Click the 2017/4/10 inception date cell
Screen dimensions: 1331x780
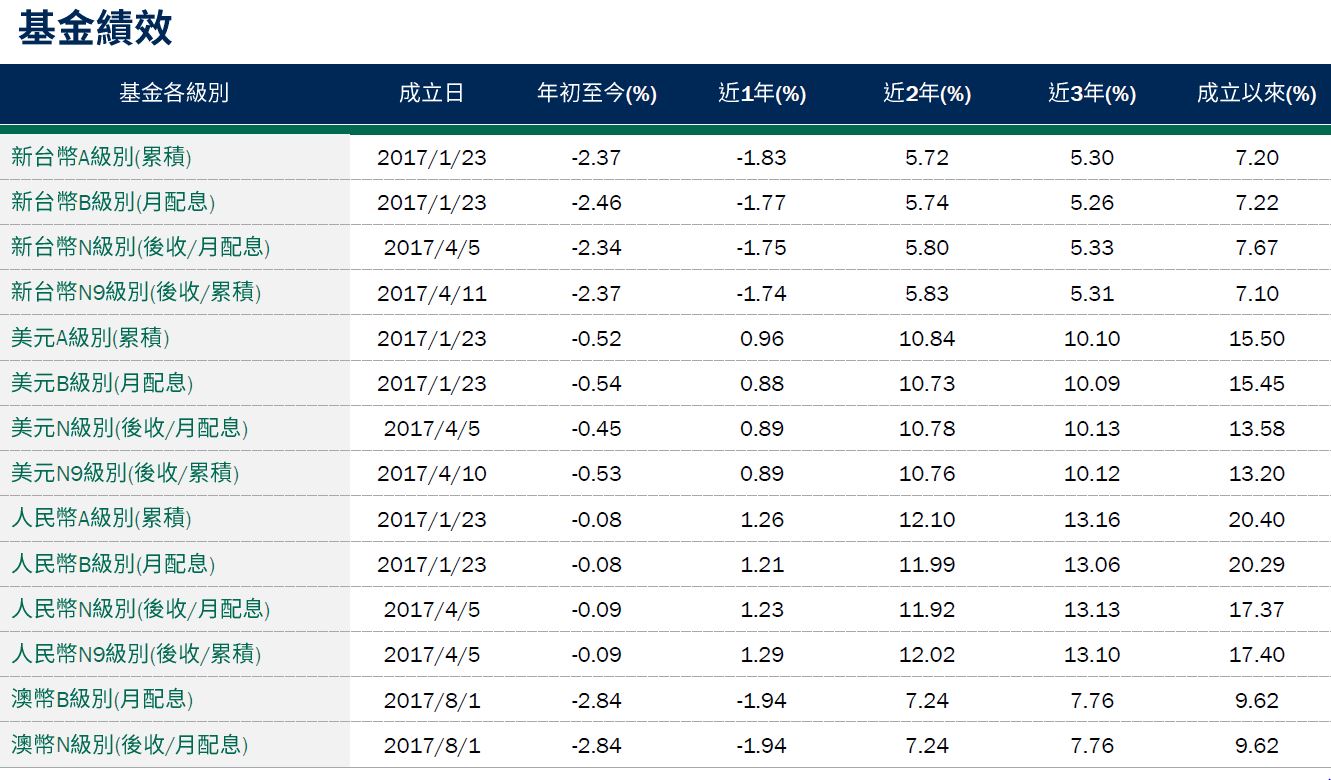431,474
